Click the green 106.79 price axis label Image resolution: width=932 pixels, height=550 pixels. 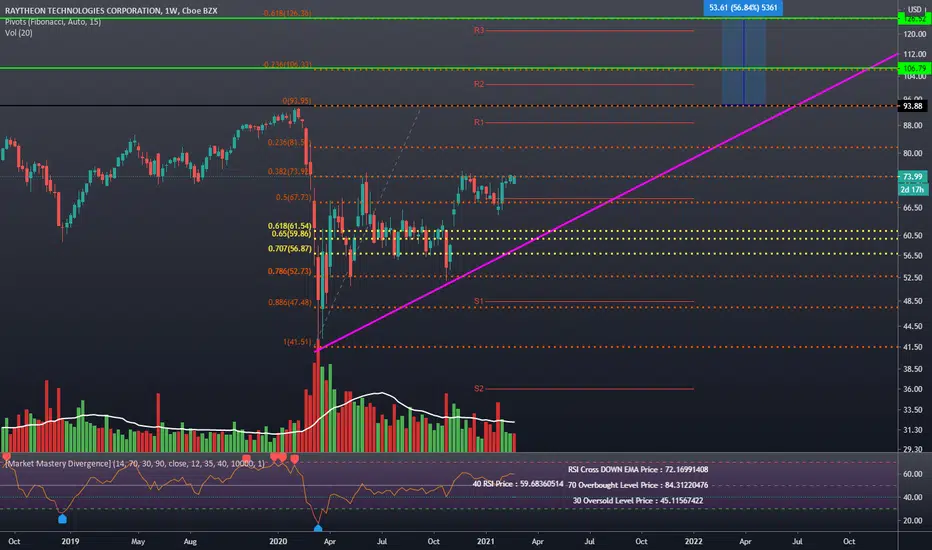(914, 68)
